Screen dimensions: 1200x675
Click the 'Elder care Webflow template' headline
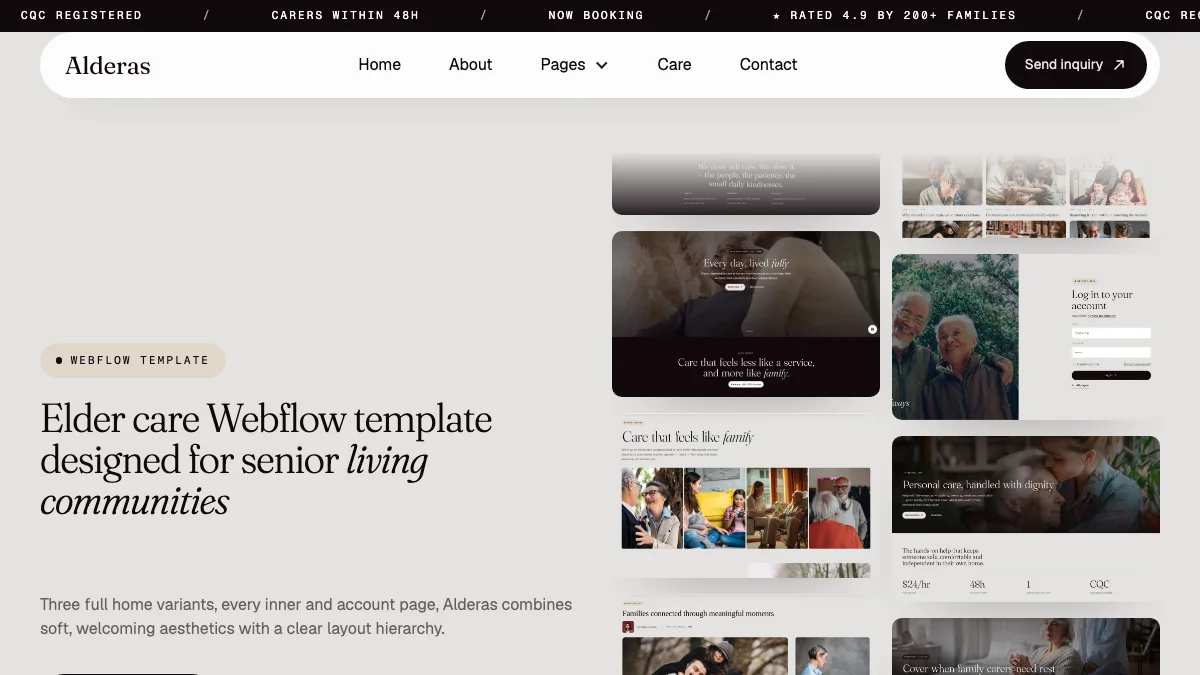(x=266, y=460)
